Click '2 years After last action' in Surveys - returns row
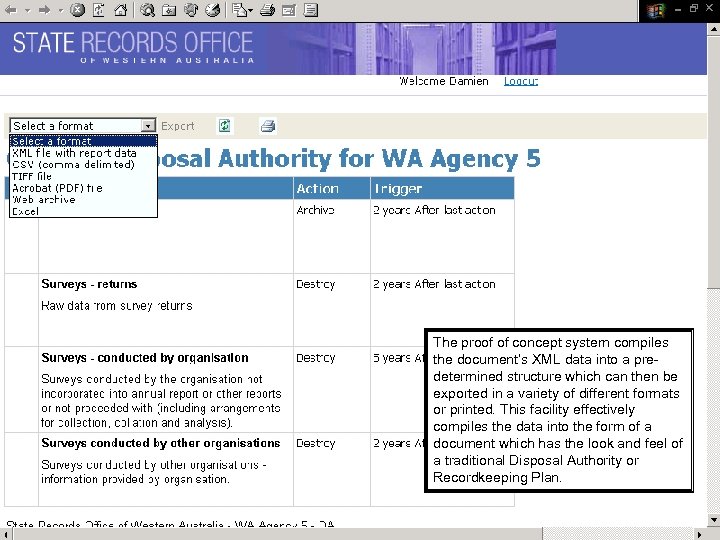The image size is (720, 540). point(434,284)
